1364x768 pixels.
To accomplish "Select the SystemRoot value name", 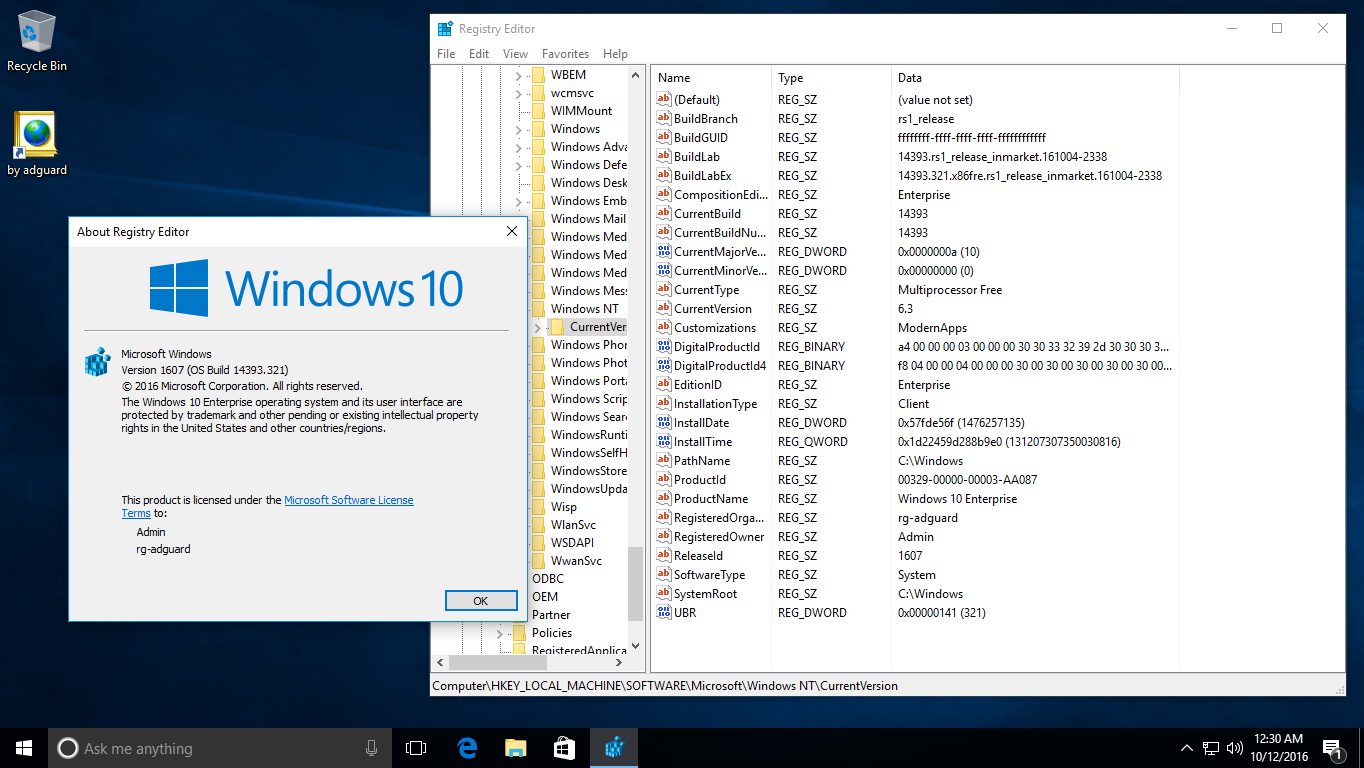I will [705, 593].
